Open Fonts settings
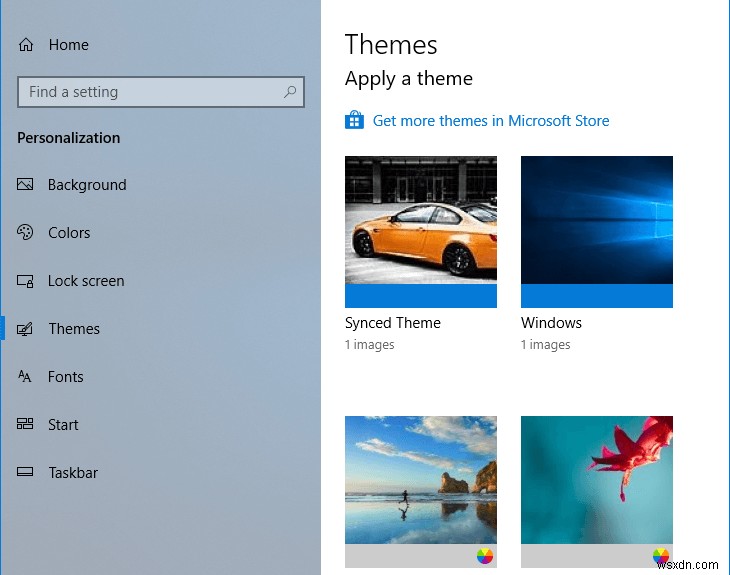This screenshot has height=575, width=730. coord(66,377)
